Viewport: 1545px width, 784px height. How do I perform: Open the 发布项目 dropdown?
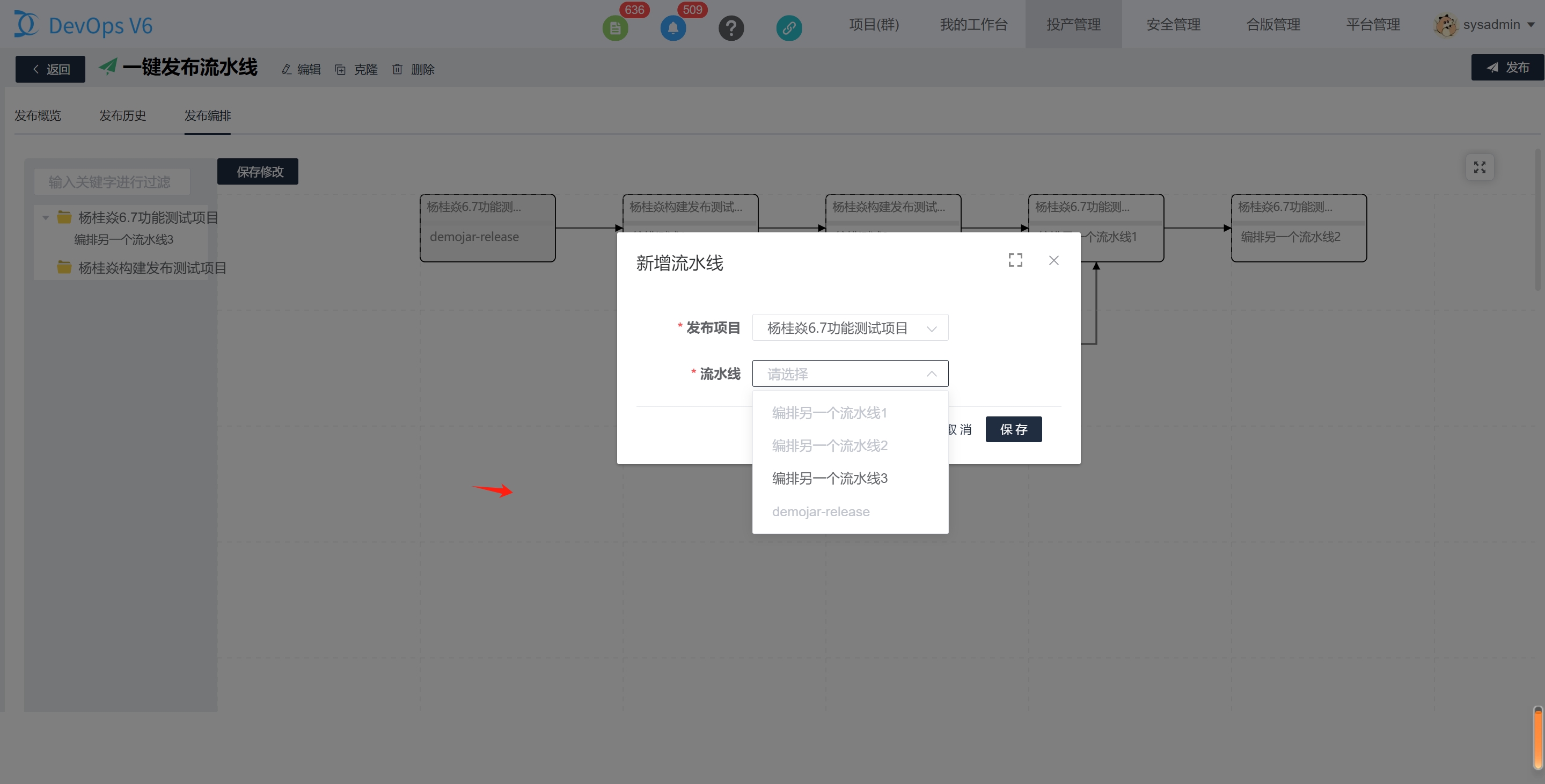(x=850, y=327)
